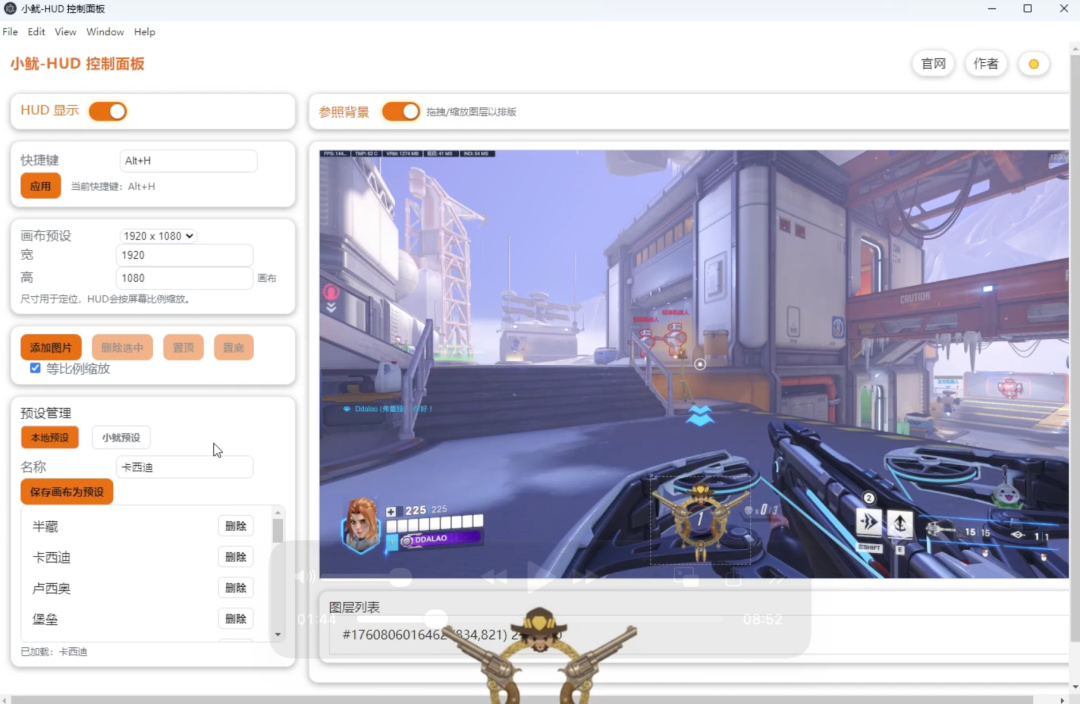The image size is (1080, 704).
Task: Click the video progress slider at 01:44
Action: (x=435, y=619)
